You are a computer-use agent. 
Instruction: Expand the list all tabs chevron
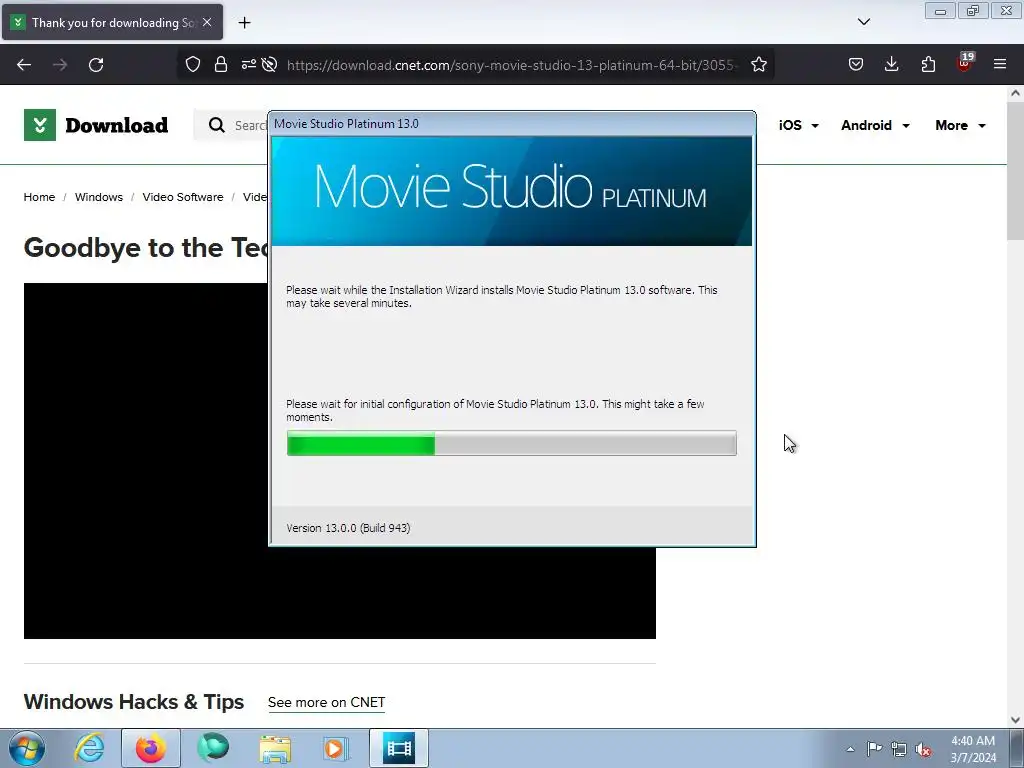tap(863, 22)
